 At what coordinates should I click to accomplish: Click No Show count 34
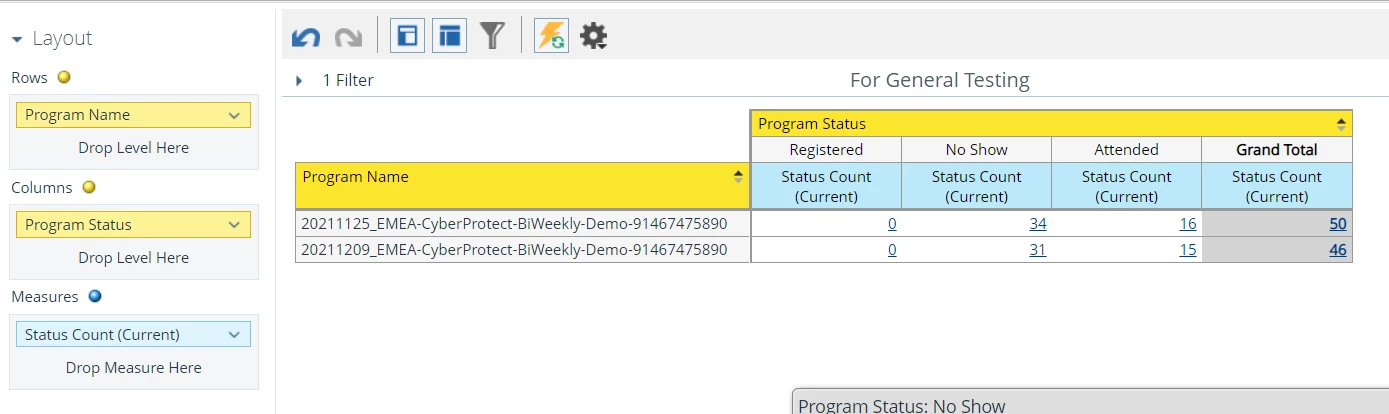1037,224
